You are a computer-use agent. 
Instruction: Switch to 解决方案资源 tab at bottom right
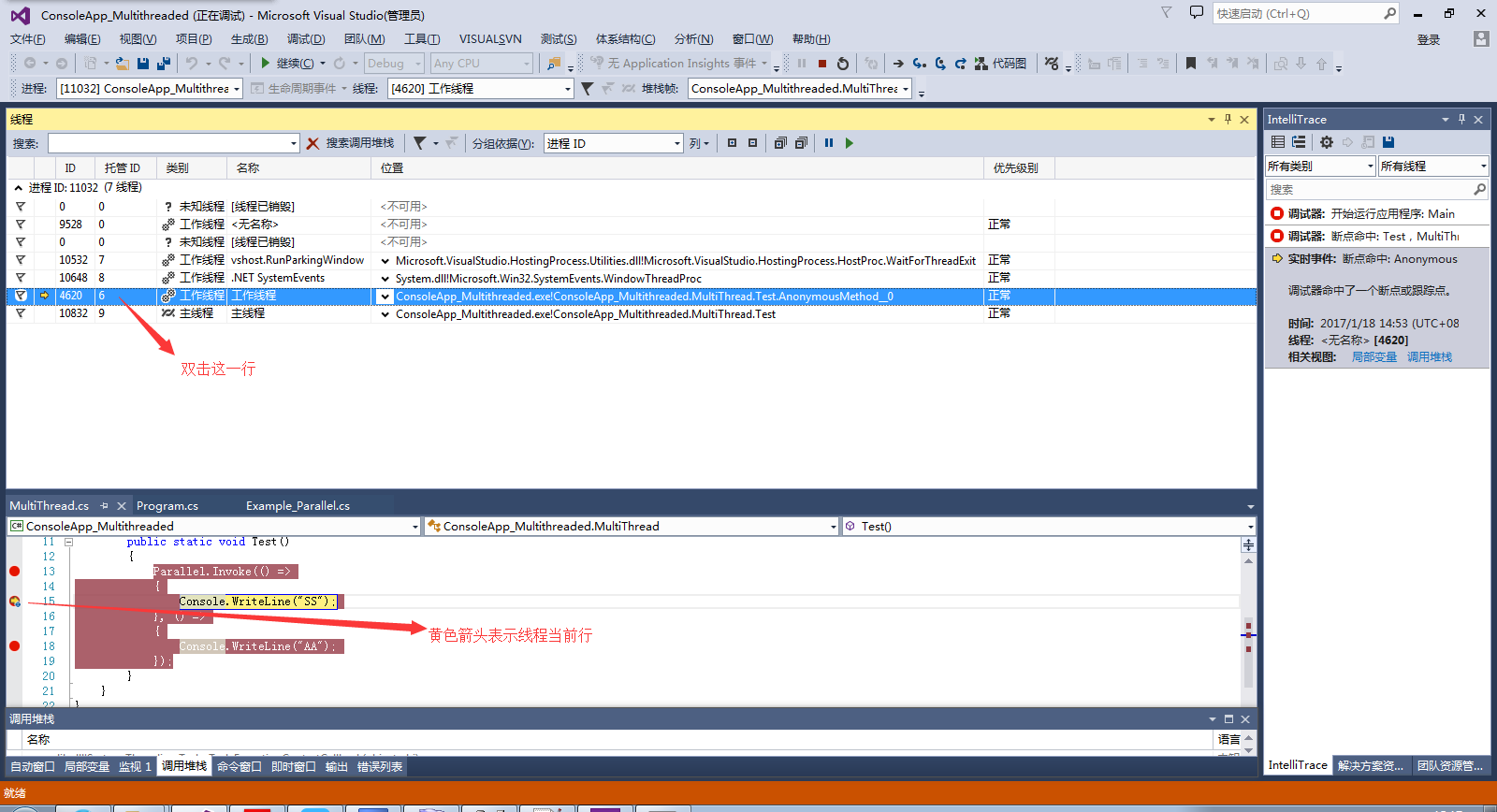pyautogui.click(x=1371, y=765)
